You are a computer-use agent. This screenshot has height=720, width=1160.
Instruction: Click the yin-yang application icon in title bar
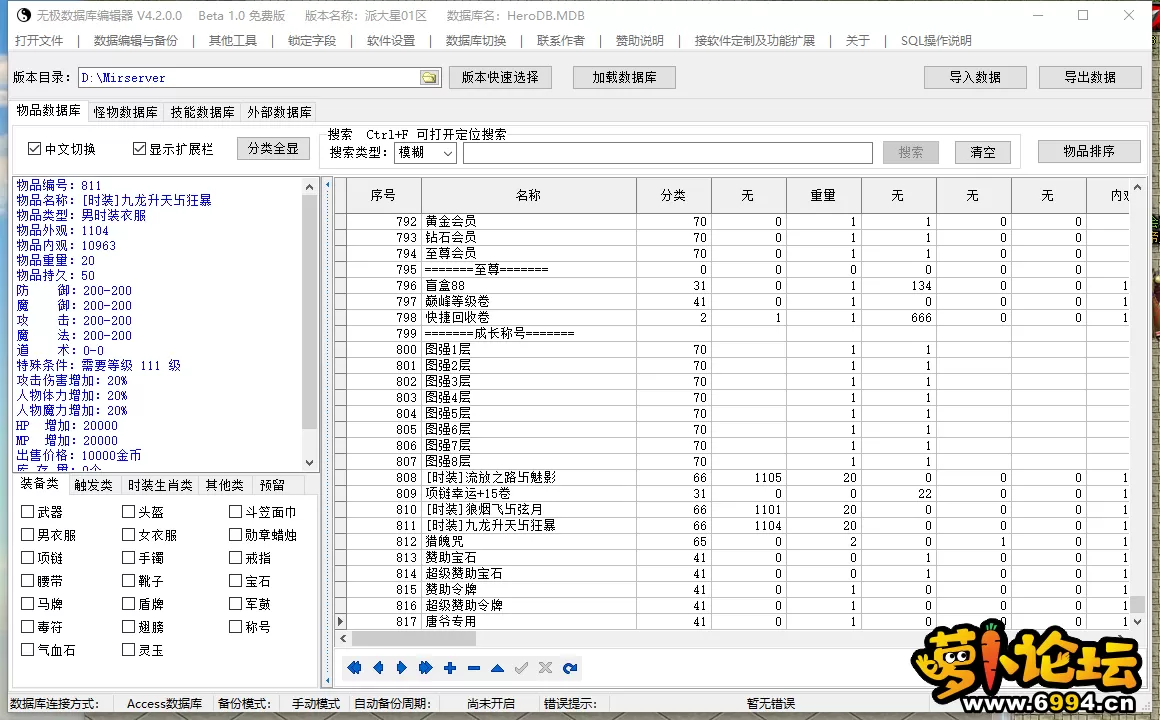(24, 15)
